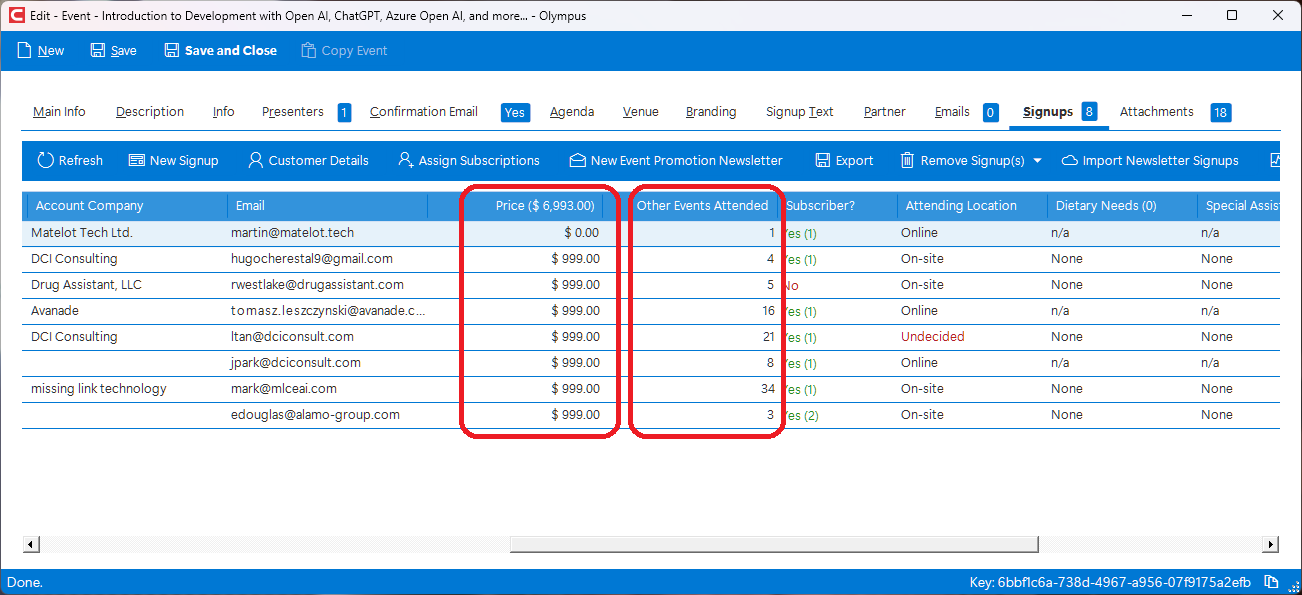Open New Event Promotion Newsletter
The height and width of the screenshot is (595, 1302).
(676, 160)
